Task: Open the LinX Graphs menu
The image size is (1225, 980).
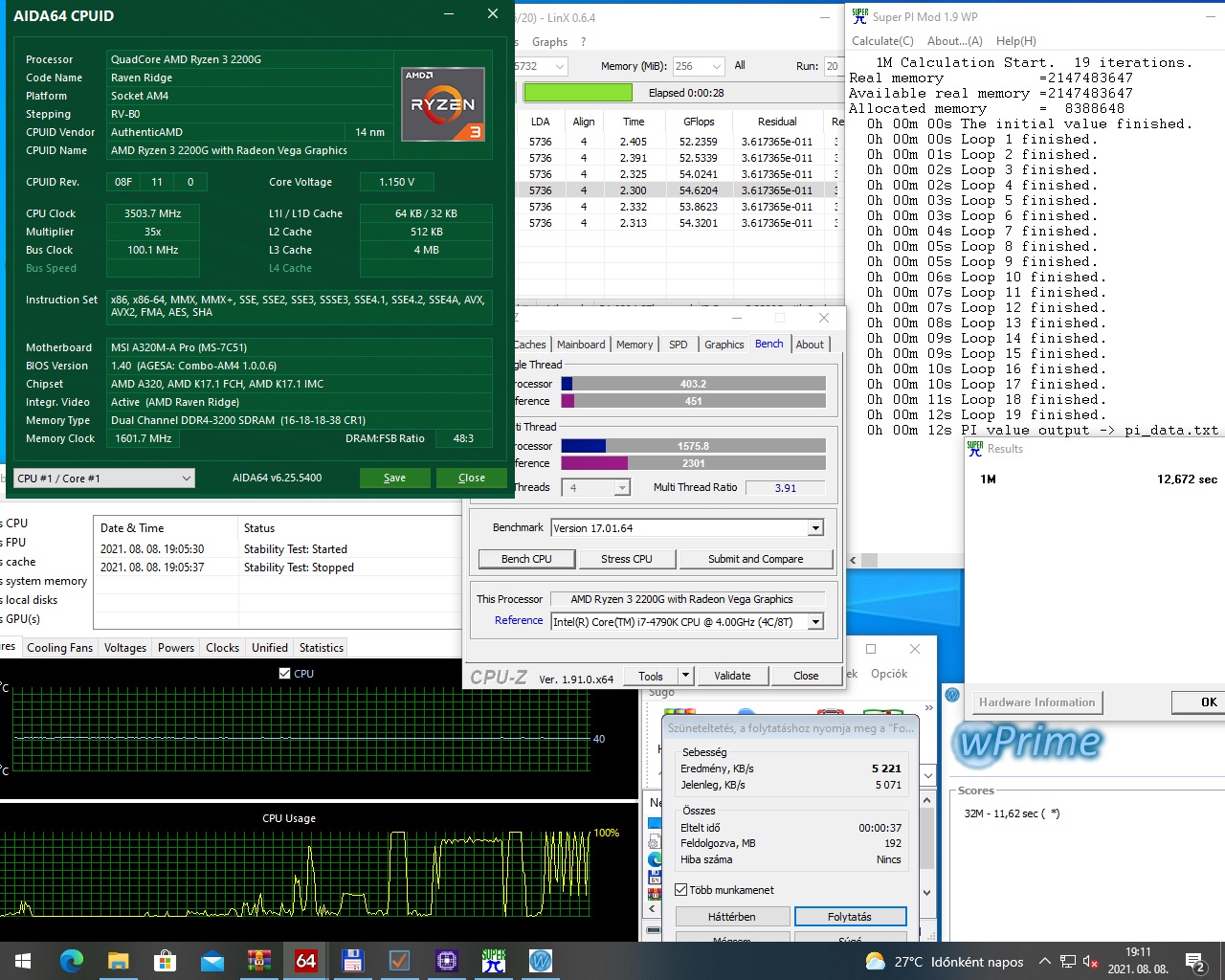Action: pyautogui.click(x=549, y=42)
